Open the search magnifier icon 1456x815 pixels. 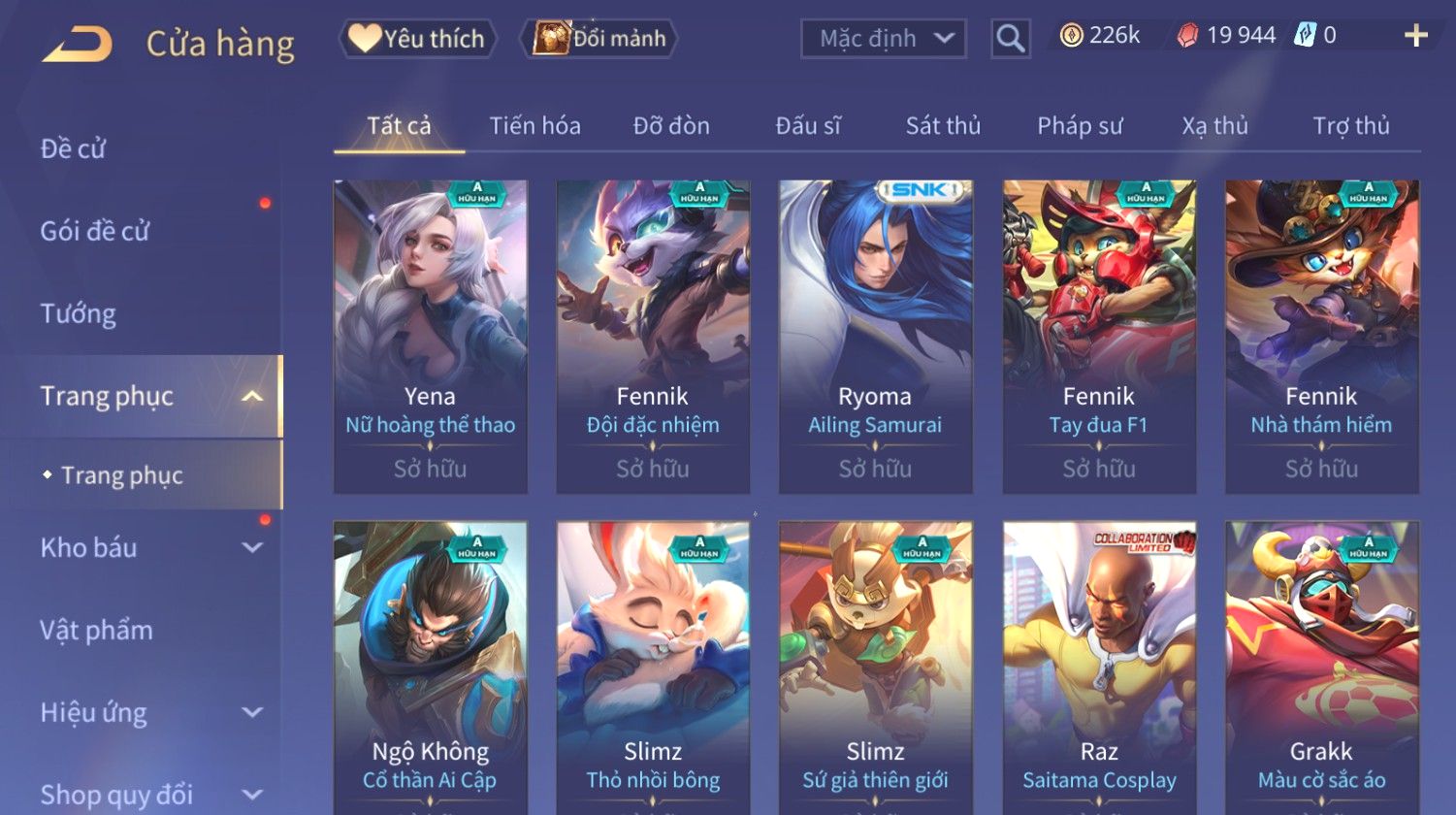pos(1011,39)
